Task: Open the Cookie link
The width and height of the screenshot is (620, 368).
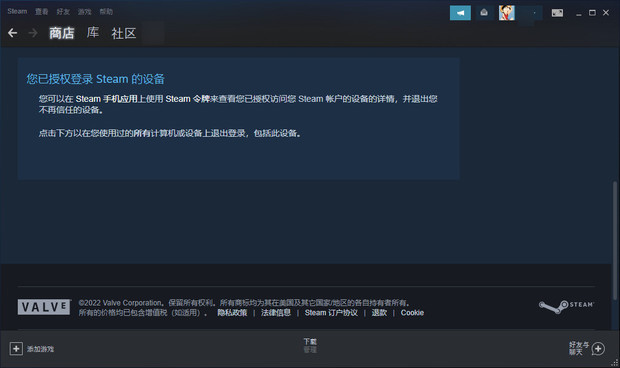Action: (412, 313)
